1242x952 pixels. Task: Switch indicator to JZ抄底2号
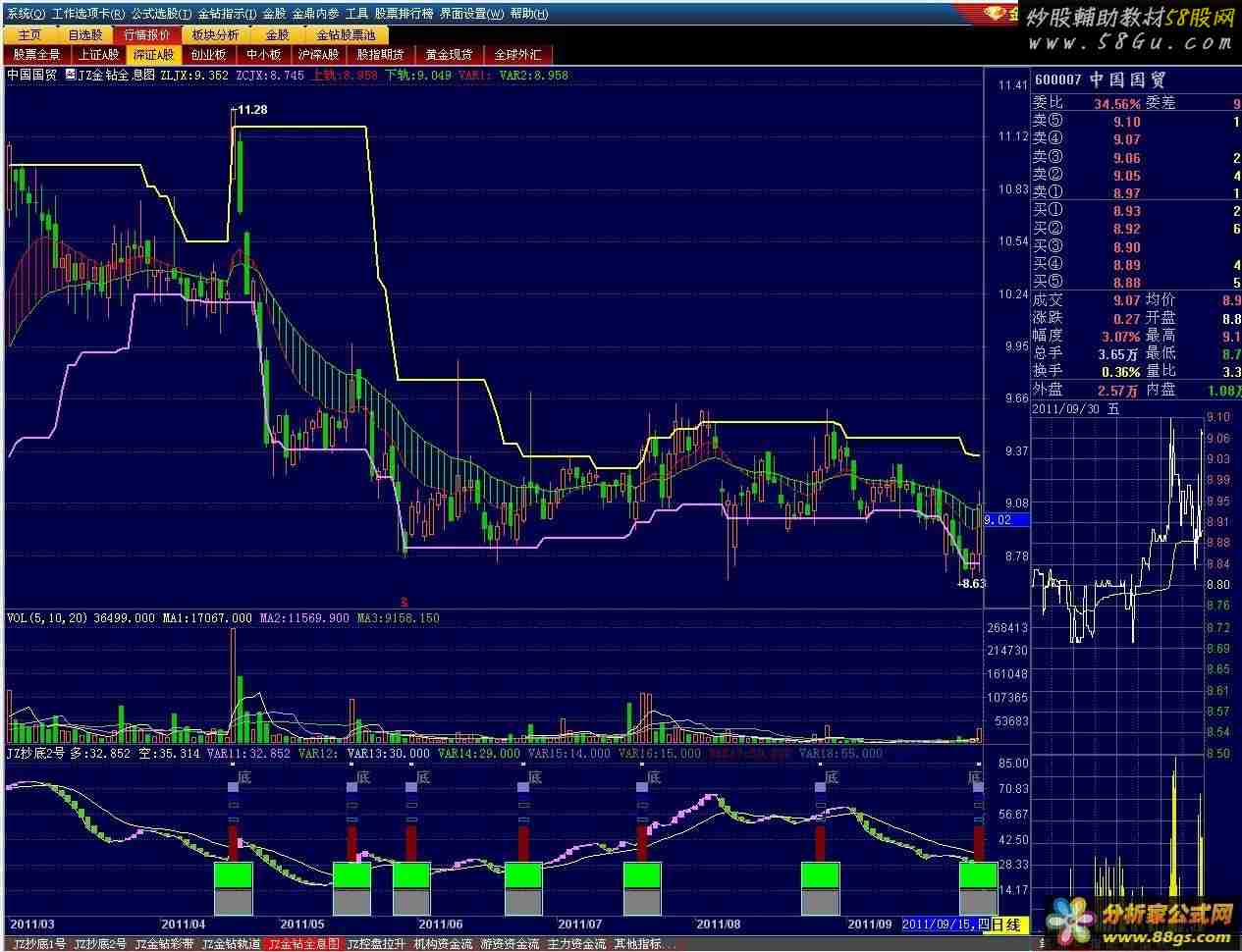click(99, 944)
